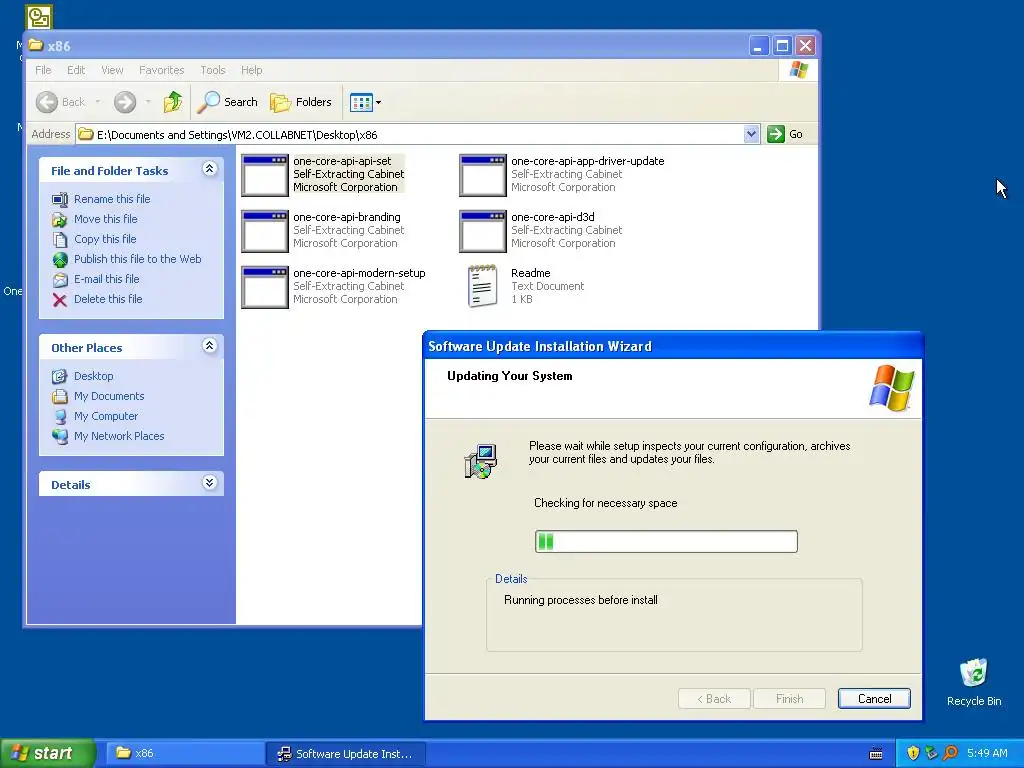The height and width of the screenshot is (768, 1024).
Task: Click Rename this file
Action: click(112, 199)
